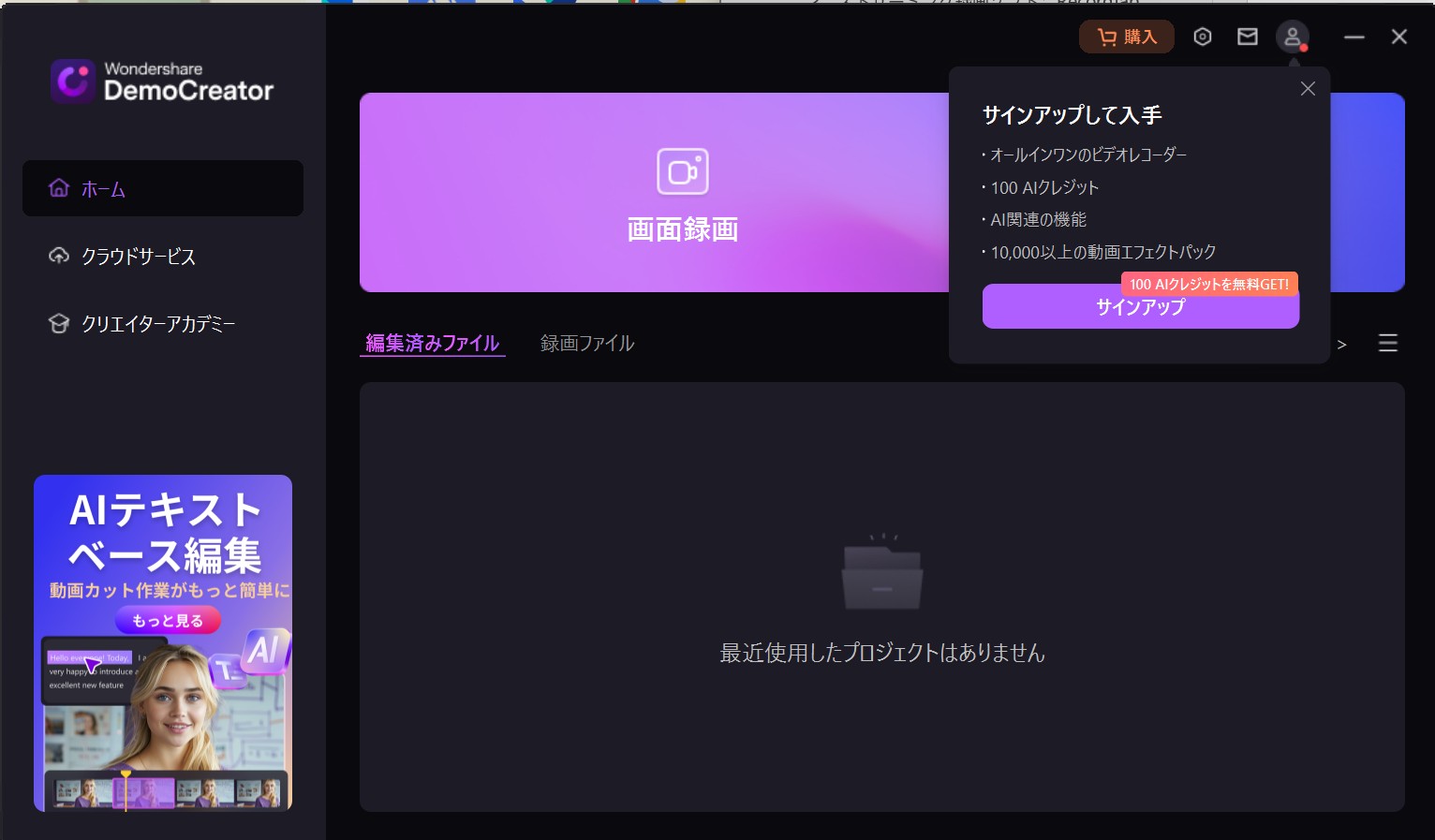Open the hexagon settings icon

(1203, 37)
